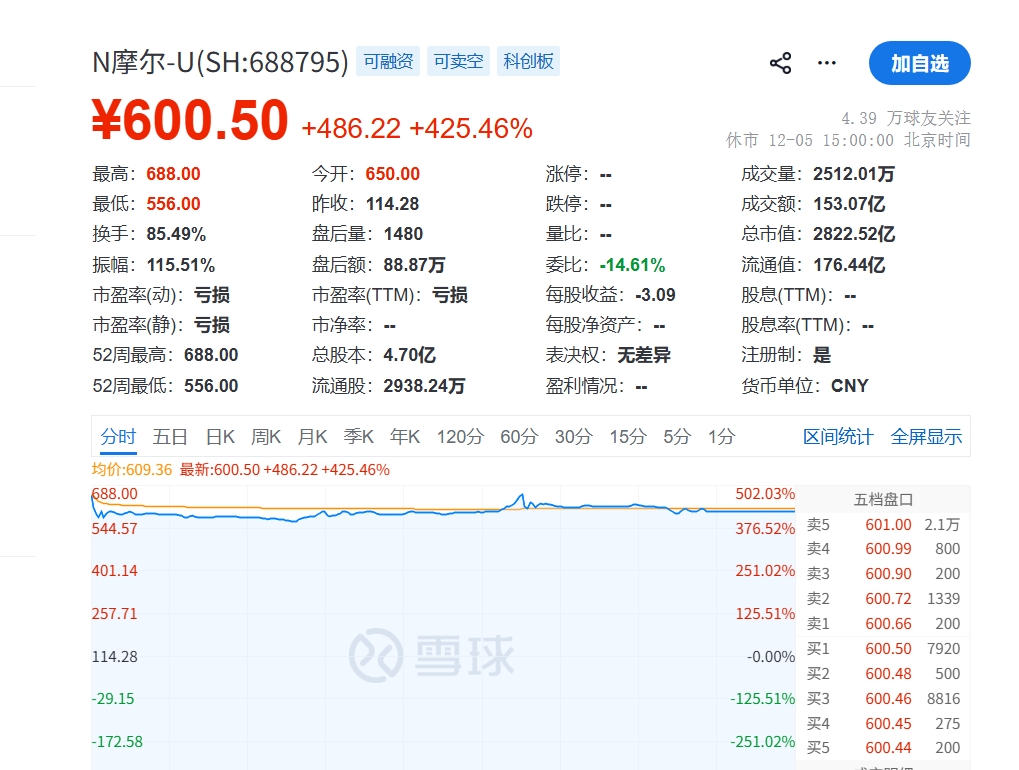This screenshot has height=770, width=1019.
Task: Click the 加自选 add to watchlist button
Action: 918,62
